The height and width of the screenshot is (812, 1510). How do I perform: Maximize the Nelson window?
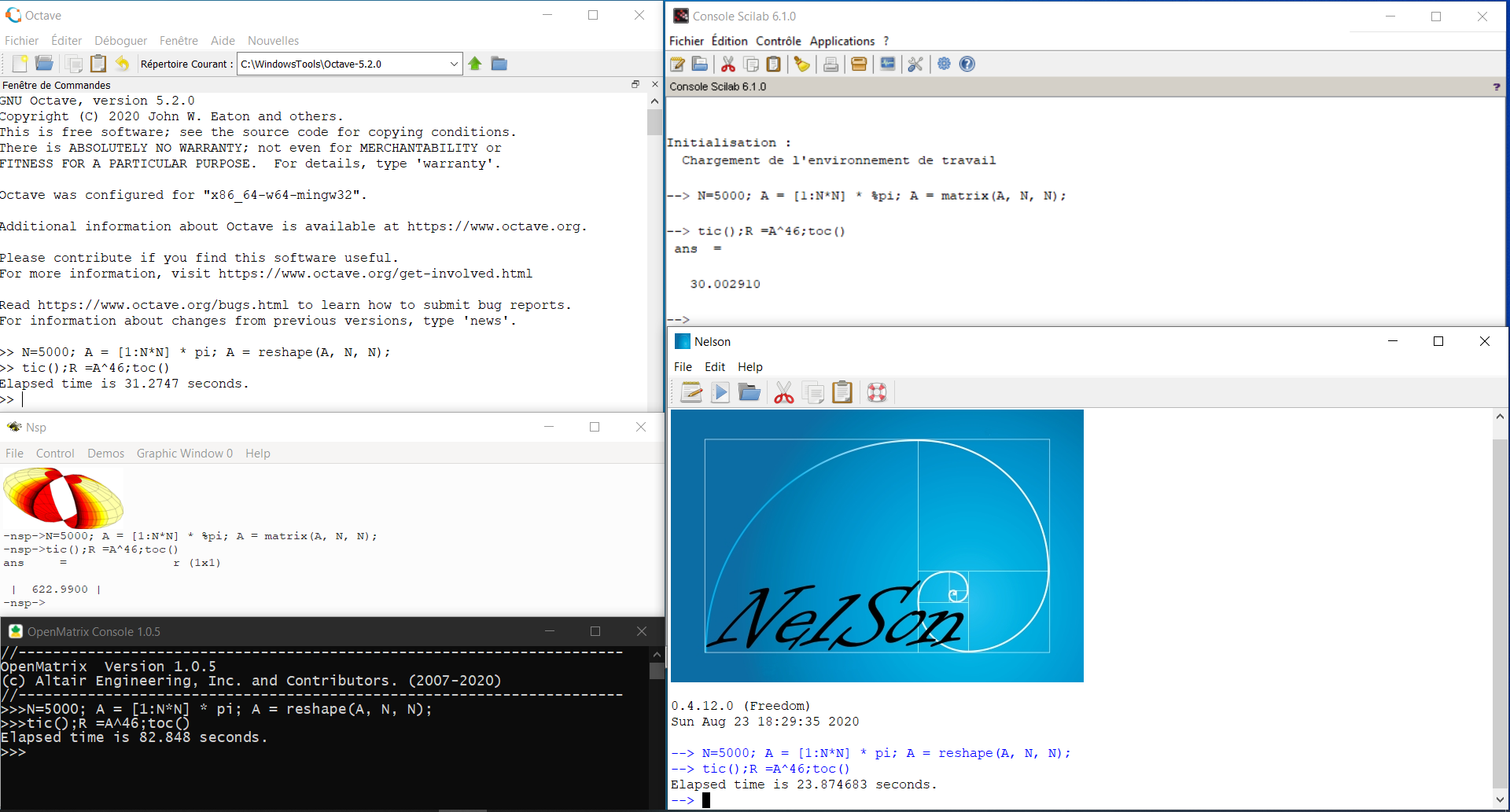(1438, 341)
